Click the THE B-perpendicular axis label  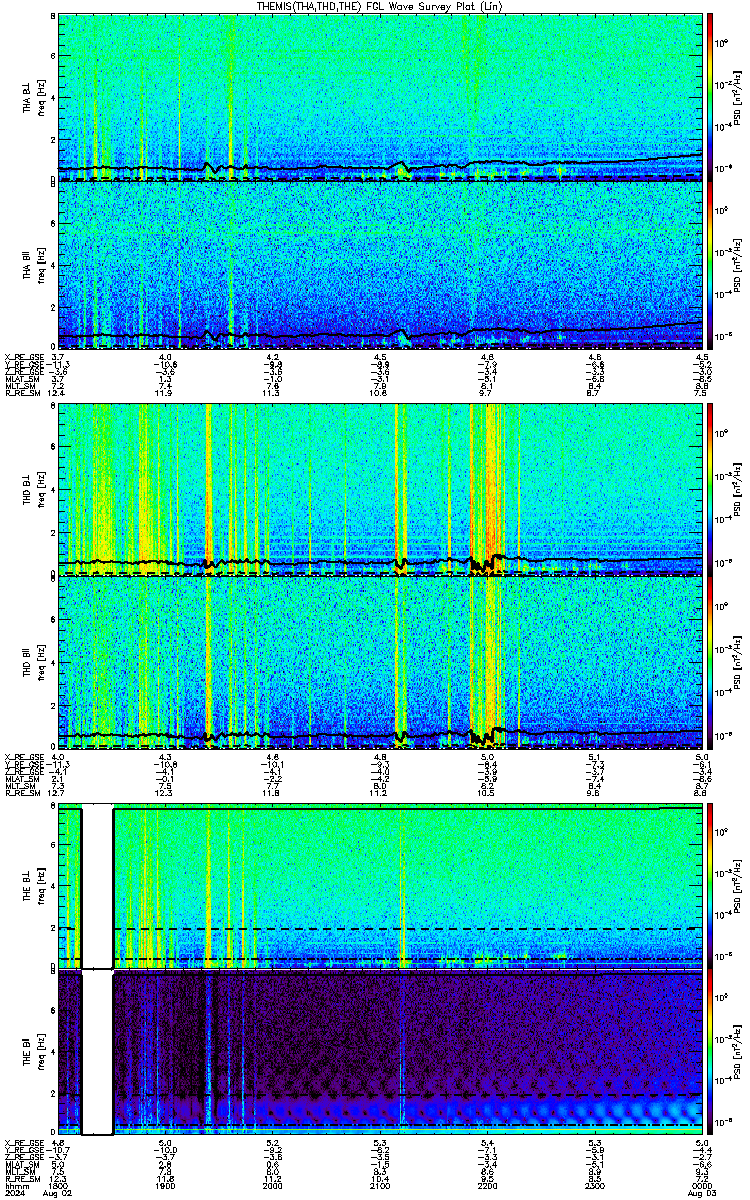[28, 886]
